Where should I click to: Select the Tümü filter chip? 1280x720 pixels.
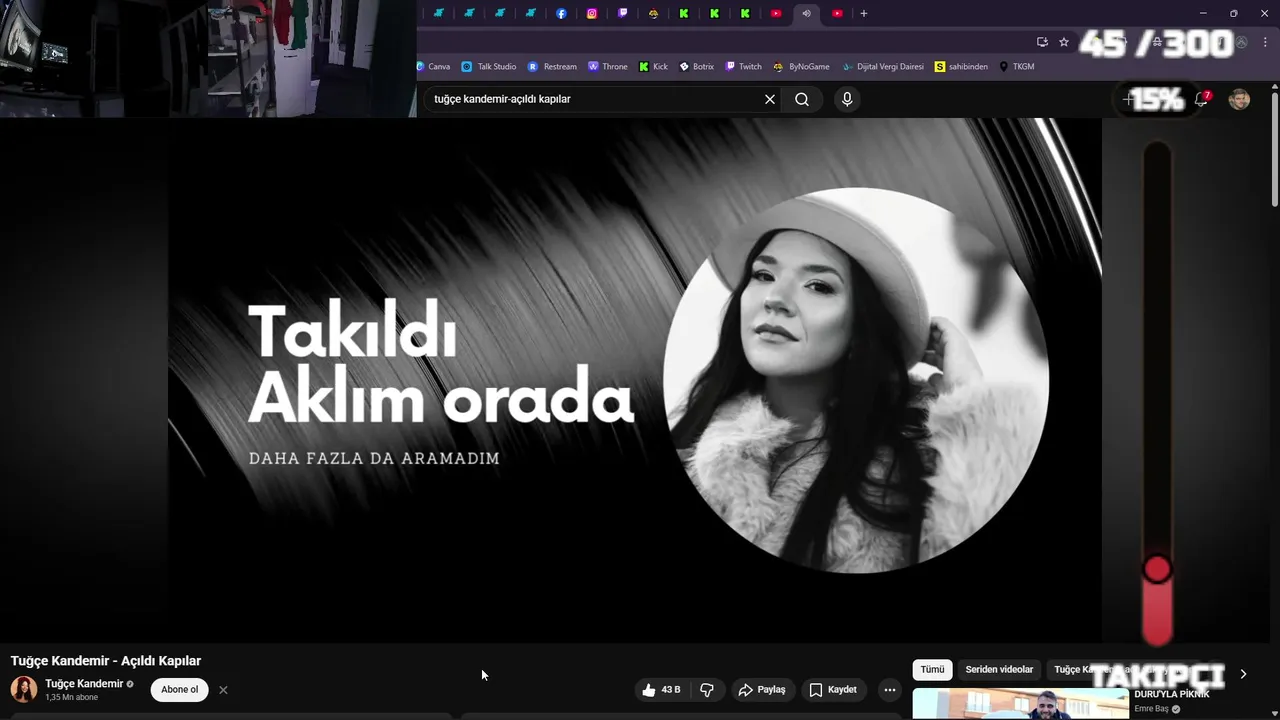tap(932, 670)
